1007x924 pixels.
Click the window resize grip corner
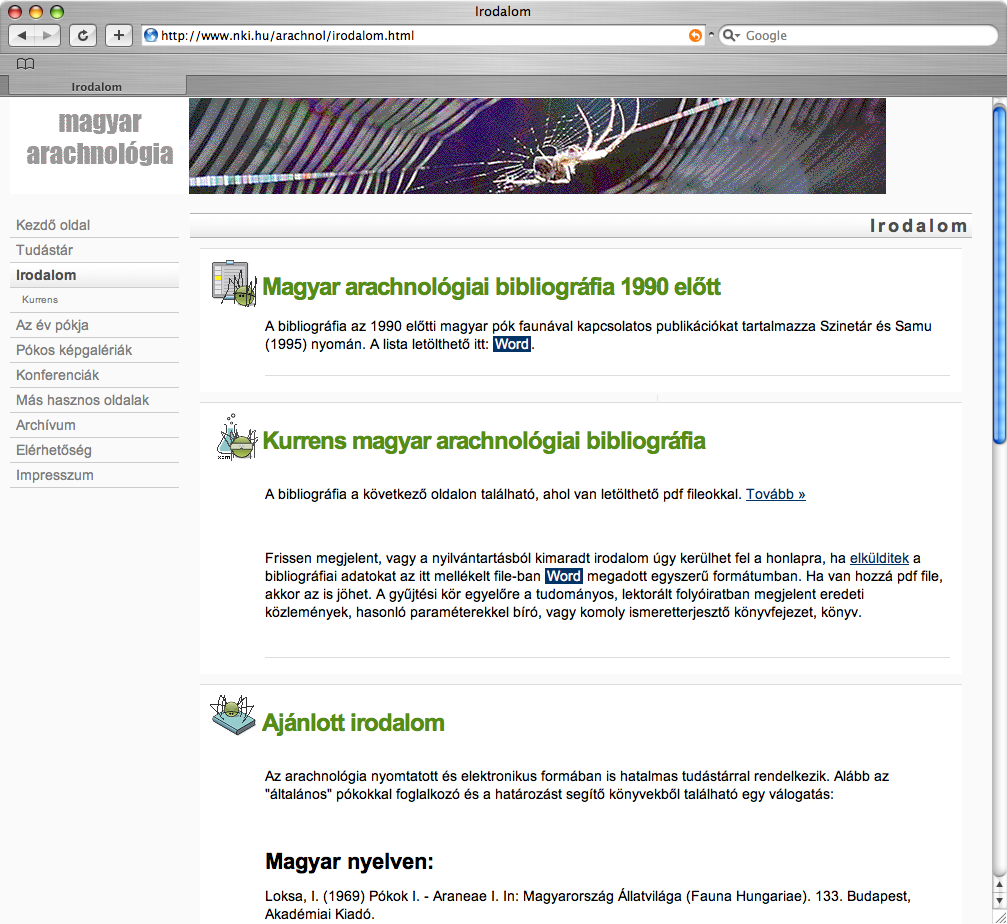pyautogui.click(x=1000, y=918)
